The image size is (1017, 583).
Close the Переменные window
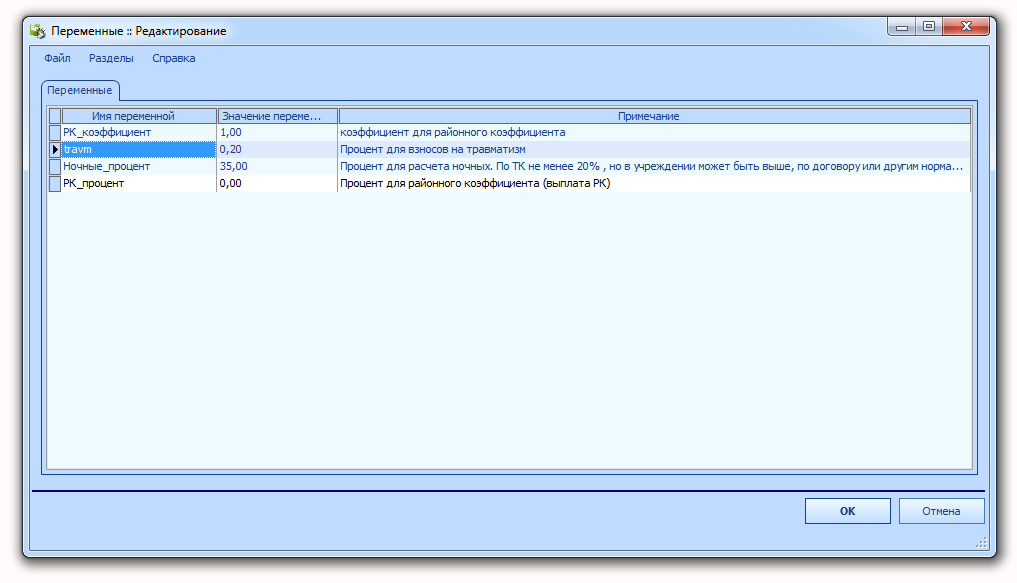pyautogui.click(x=966, y=27)
